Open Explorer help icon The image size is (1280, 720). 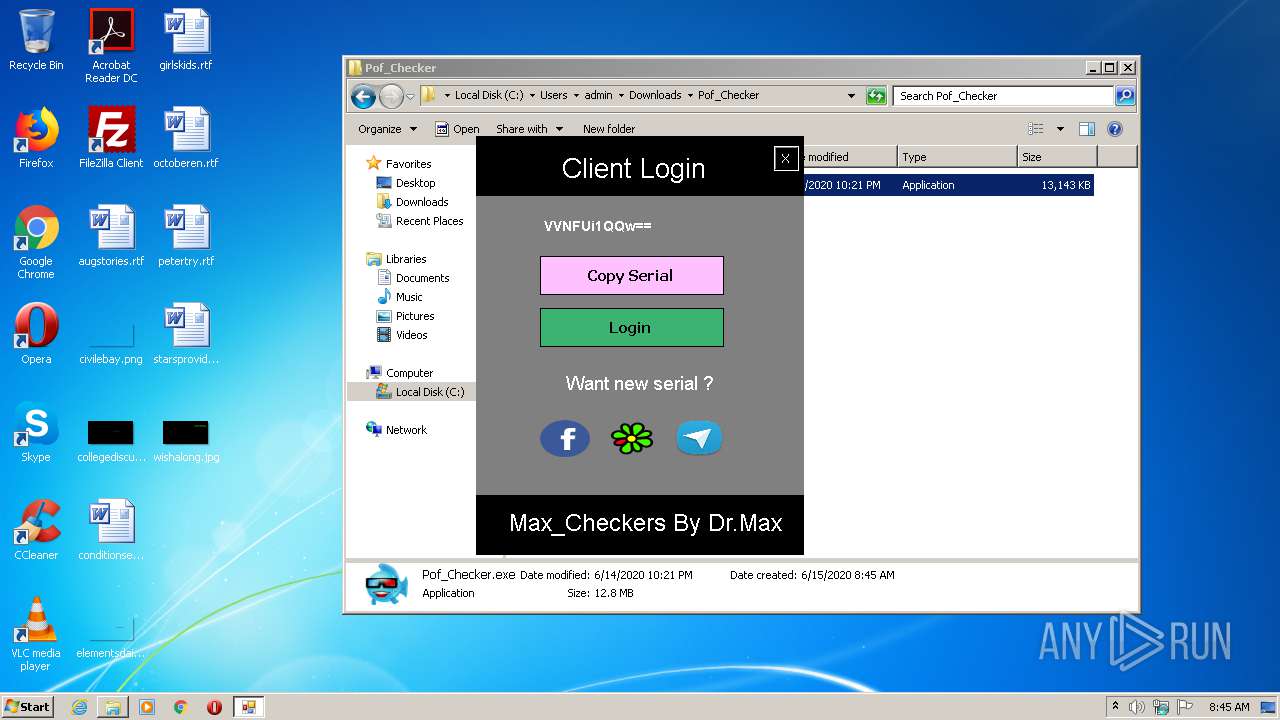pyautogui.click(x=1115, y=129)
